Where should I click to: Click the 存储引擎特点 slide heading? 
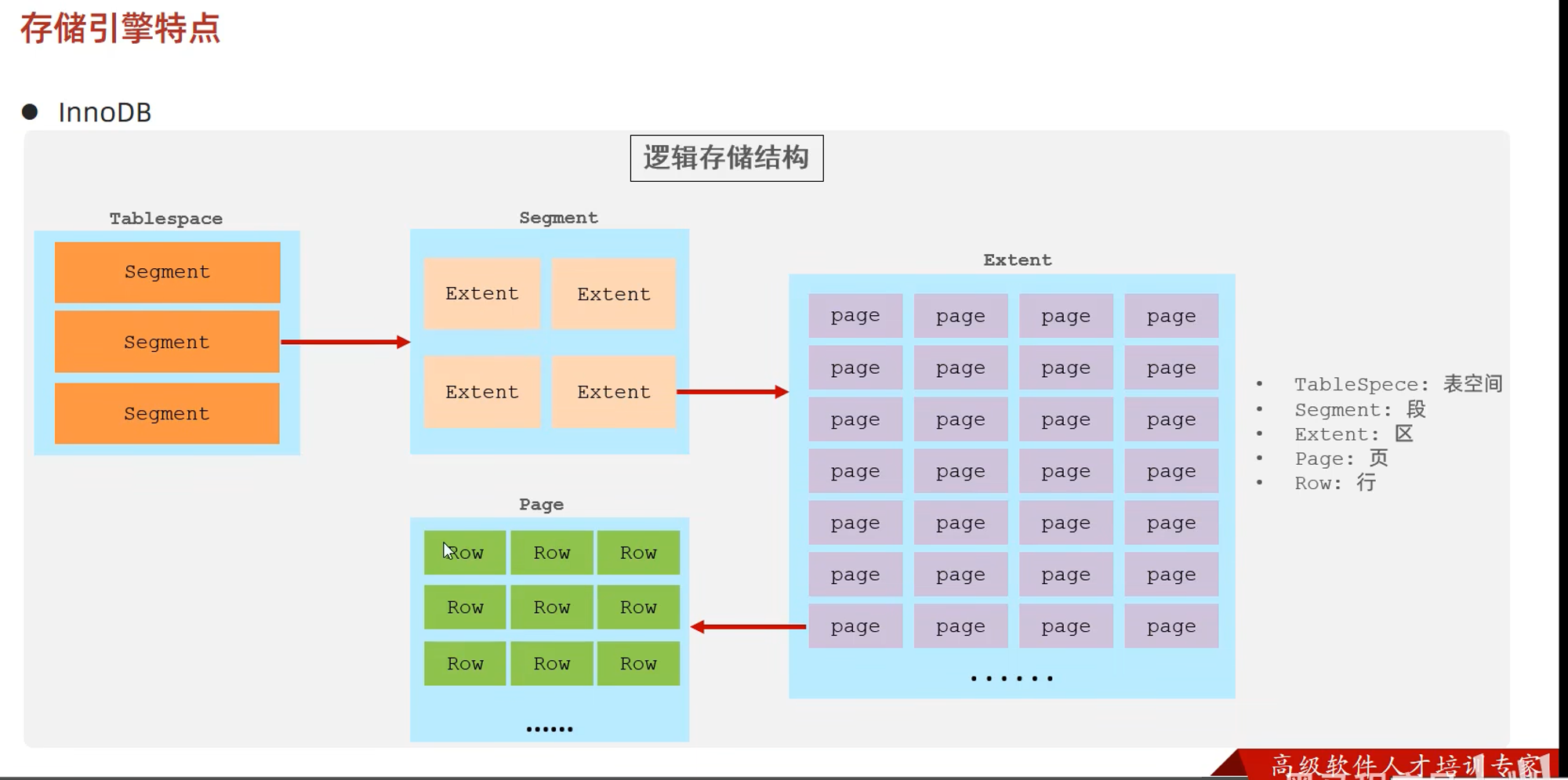tap(120, 29)
